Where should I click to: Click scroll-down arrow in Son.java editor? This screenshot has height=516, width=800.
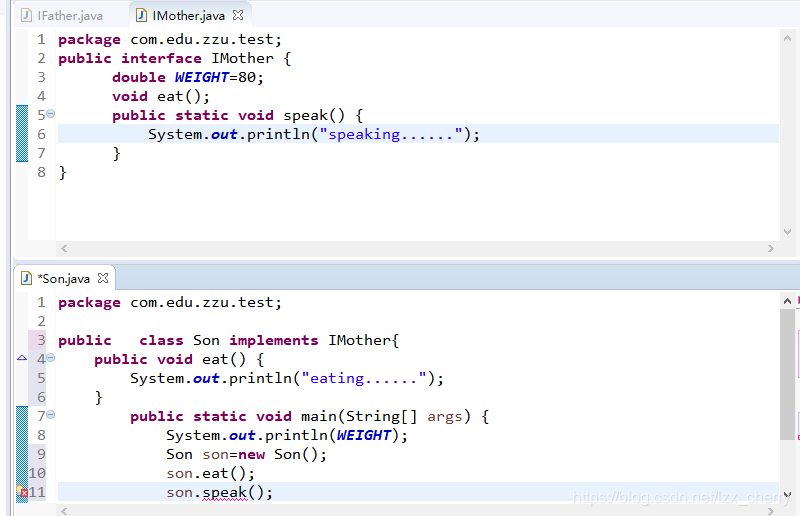click(787, 494)
